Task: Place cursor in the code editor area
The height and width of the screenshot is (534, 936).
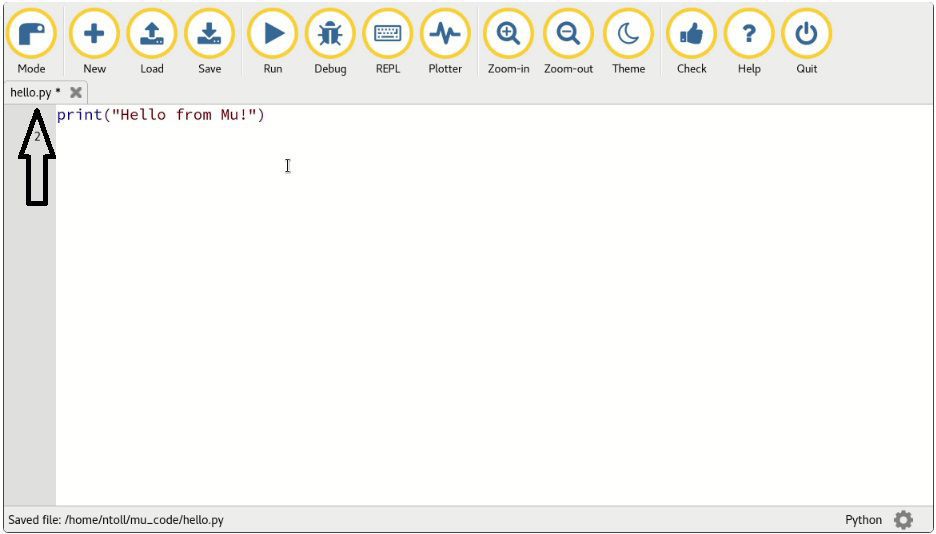Action: [494, 304]
